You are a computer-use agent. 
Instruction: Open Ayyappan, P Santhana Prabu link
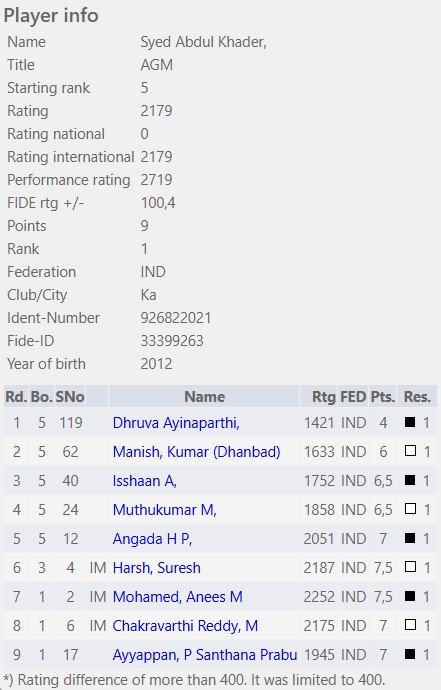(x=205, y=655)
